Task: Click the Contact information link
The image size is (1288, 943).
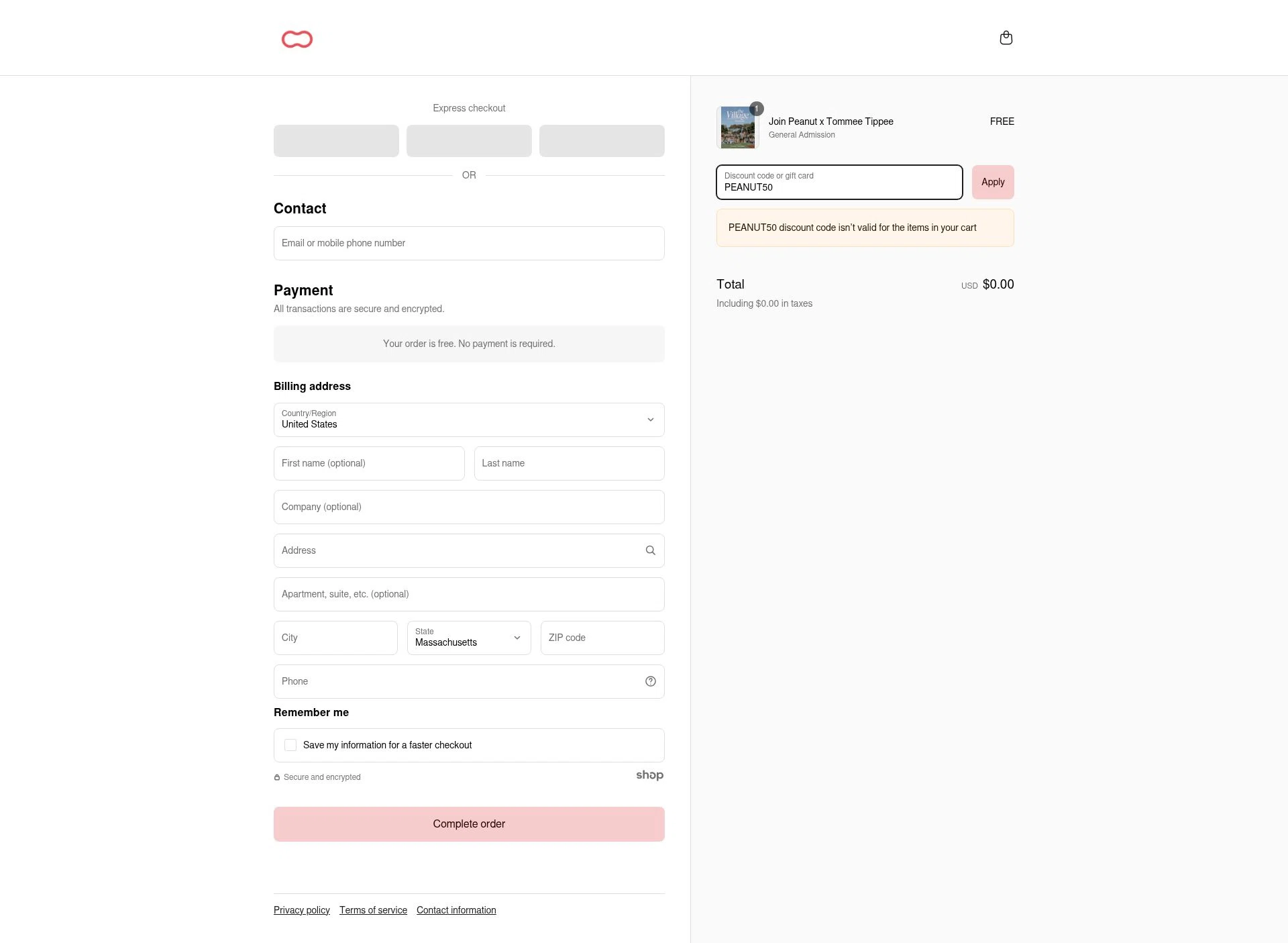Action: tap(456, 909)
